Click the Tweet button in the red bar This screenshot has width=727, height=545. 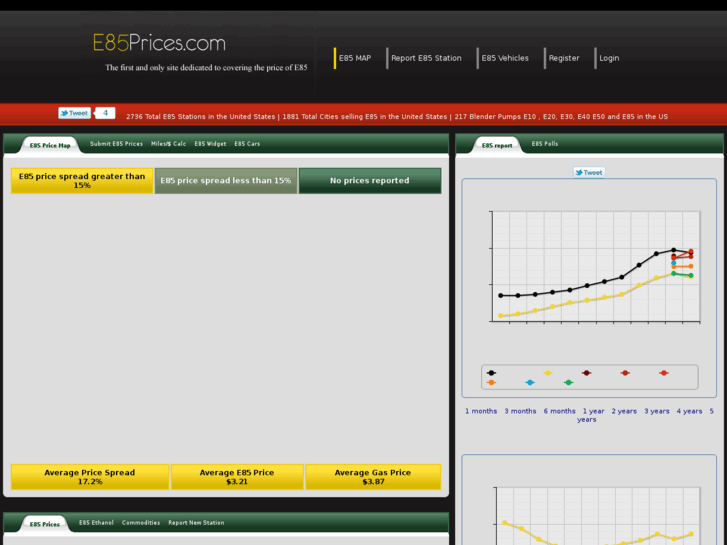pyautogui.click(x=74, y=113)
